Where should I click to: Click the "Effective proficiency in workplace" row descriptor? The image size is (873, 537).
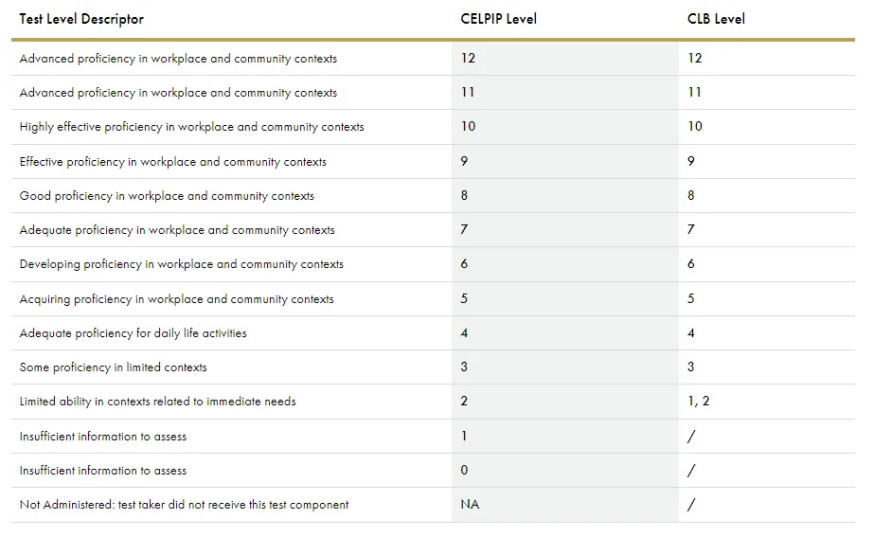click(x=172, y=162)
